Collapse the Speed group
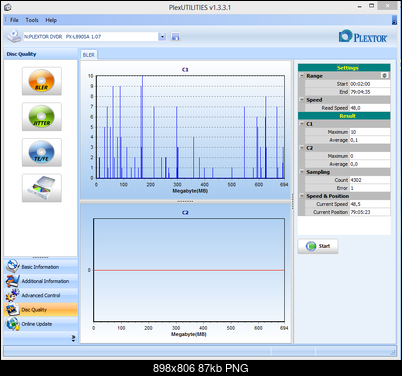Viewport: 402px width, 376px height. coord(302,100)
